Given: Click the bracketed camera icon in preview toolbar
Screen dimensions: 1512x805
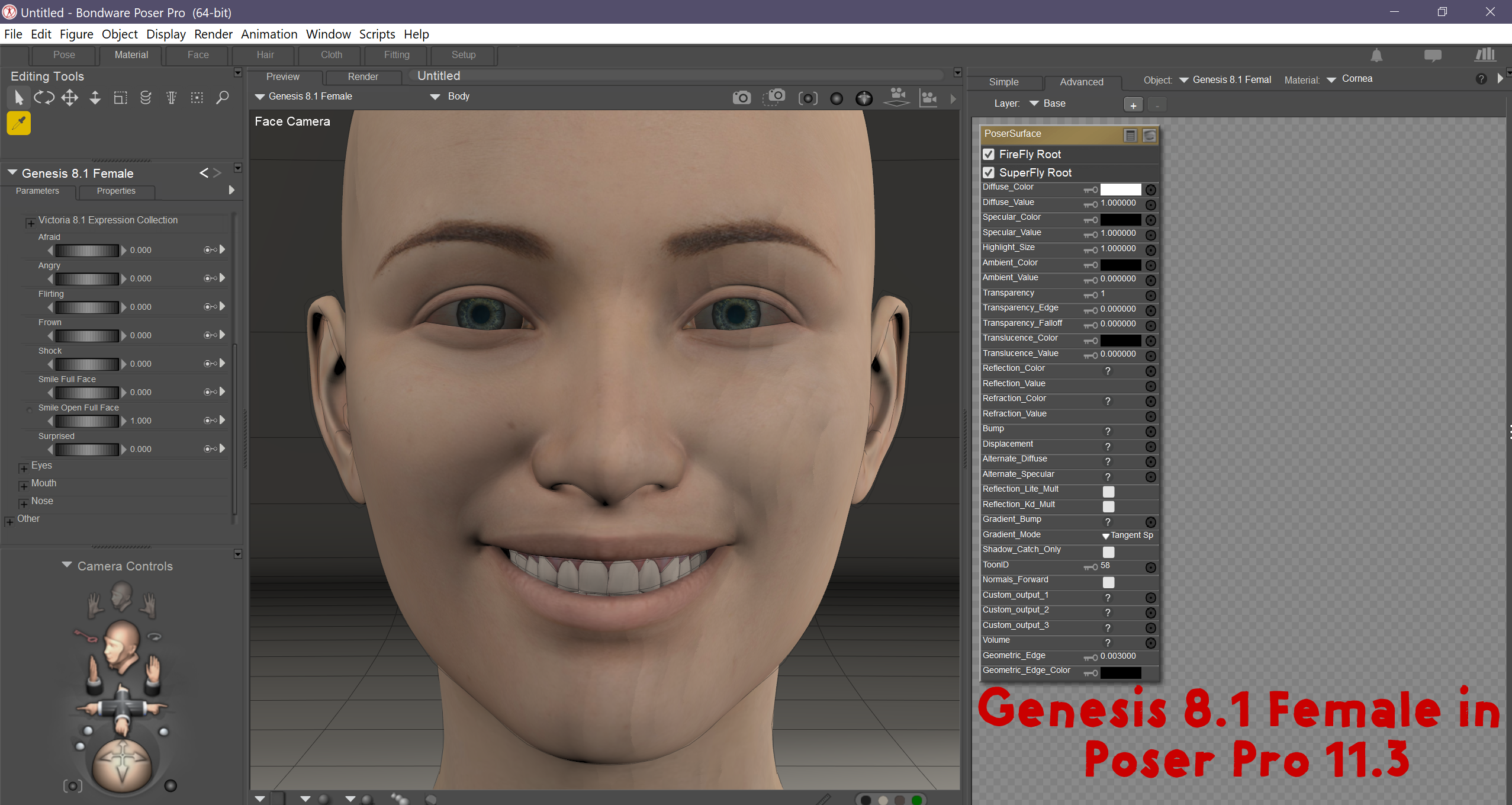Looking at the screenshot, I should 808,98.
